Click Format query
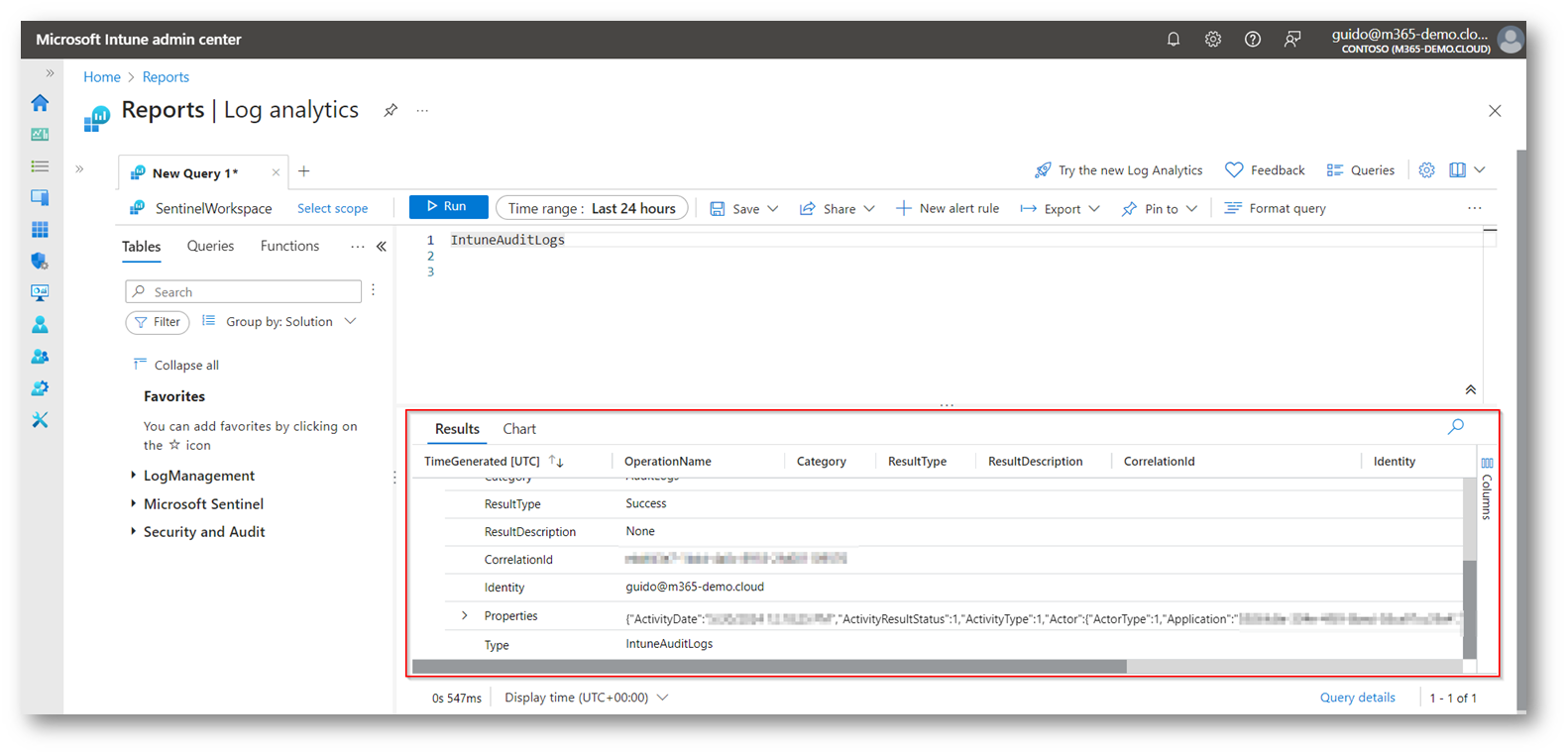 point(1276,209)
